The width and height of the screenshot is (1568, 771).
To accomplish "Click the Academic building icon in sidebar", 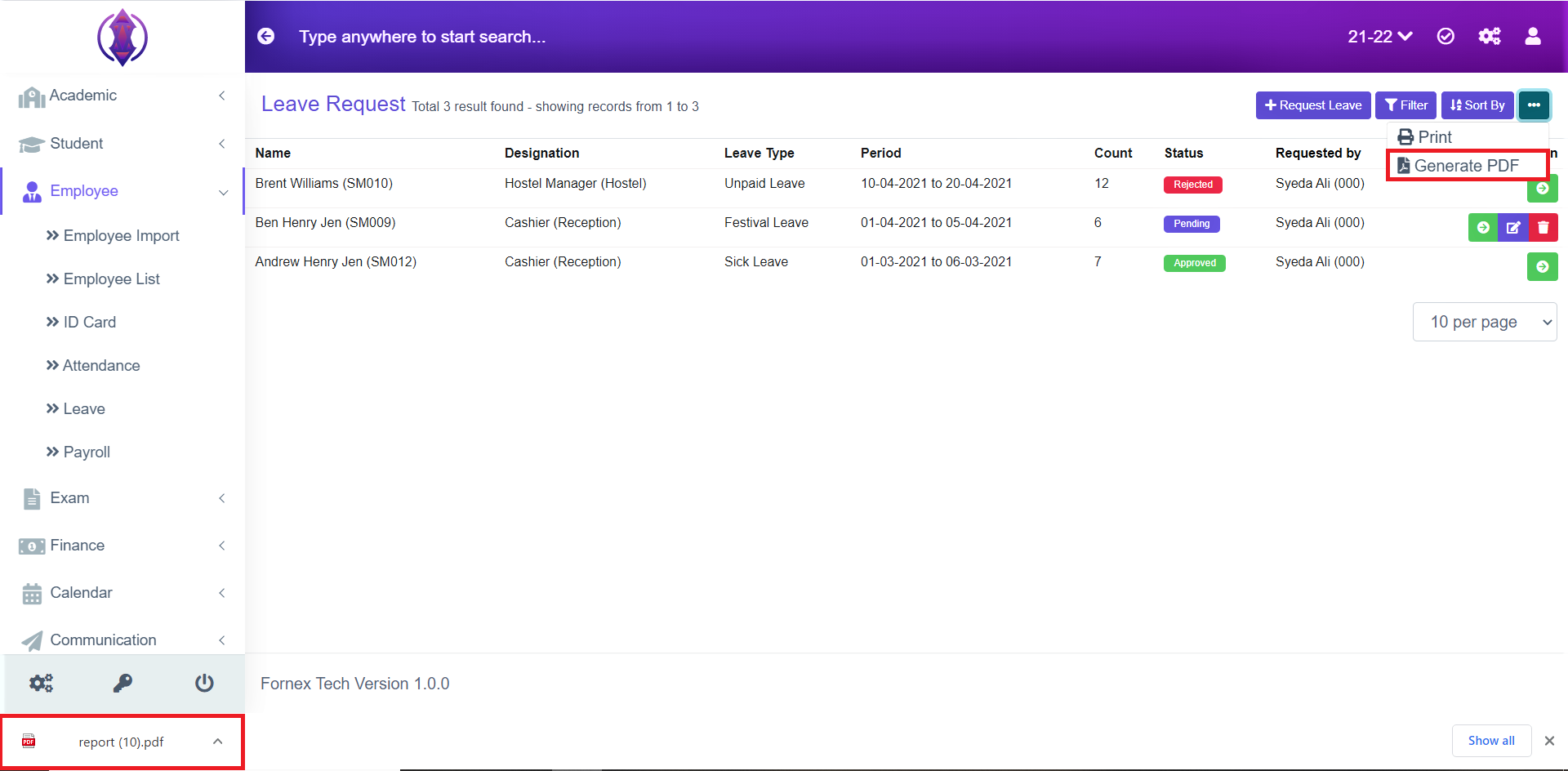I will pyautogui.click(x=32, y=97).
